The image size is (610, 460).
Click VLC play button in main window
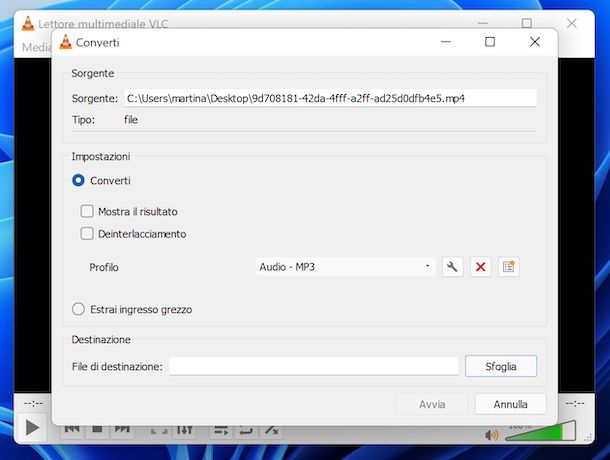(32, 428)
